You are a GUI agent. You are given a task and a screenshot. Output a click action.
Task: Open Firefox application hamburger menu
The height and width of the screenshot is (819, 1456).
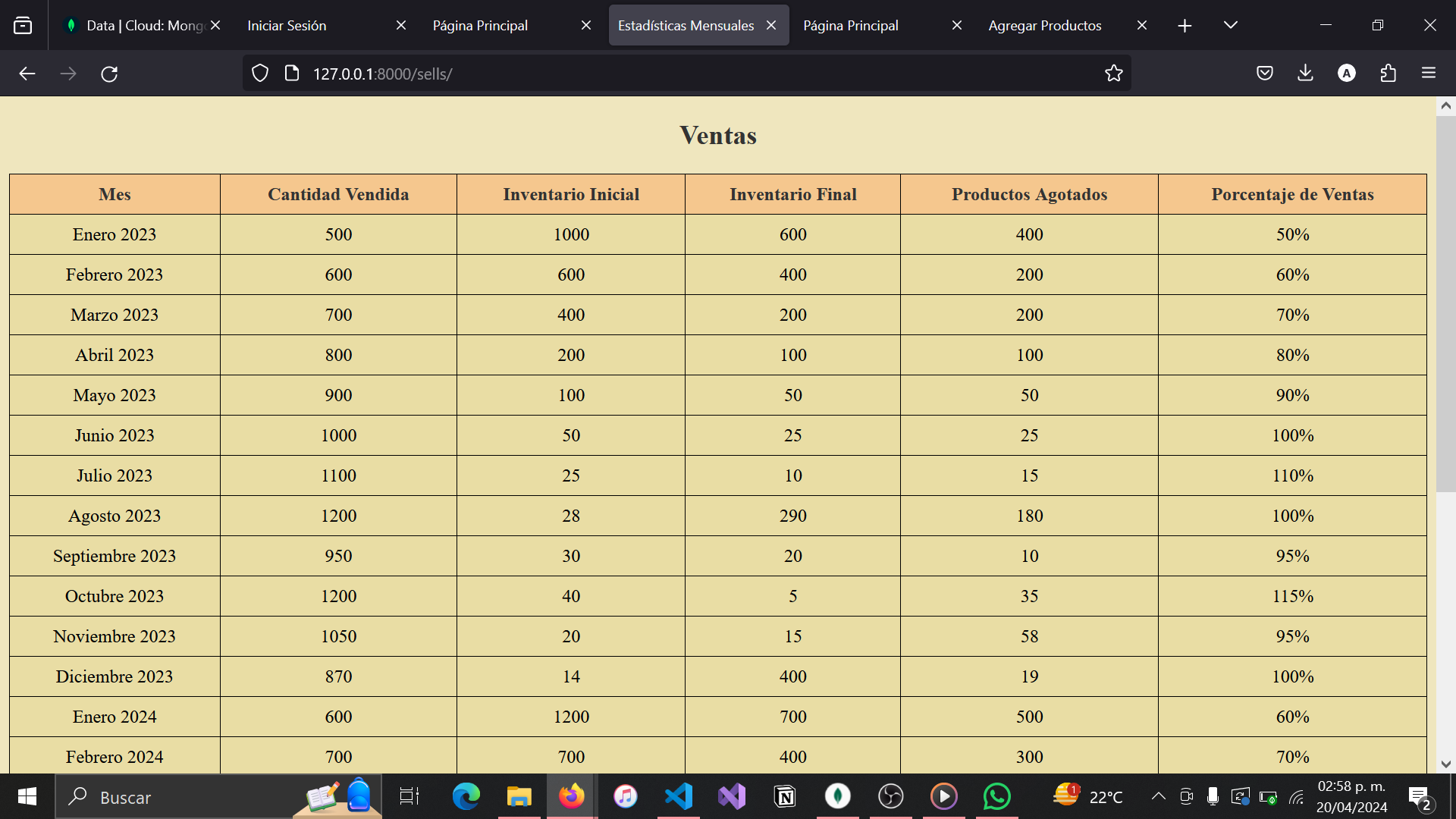1429,74
